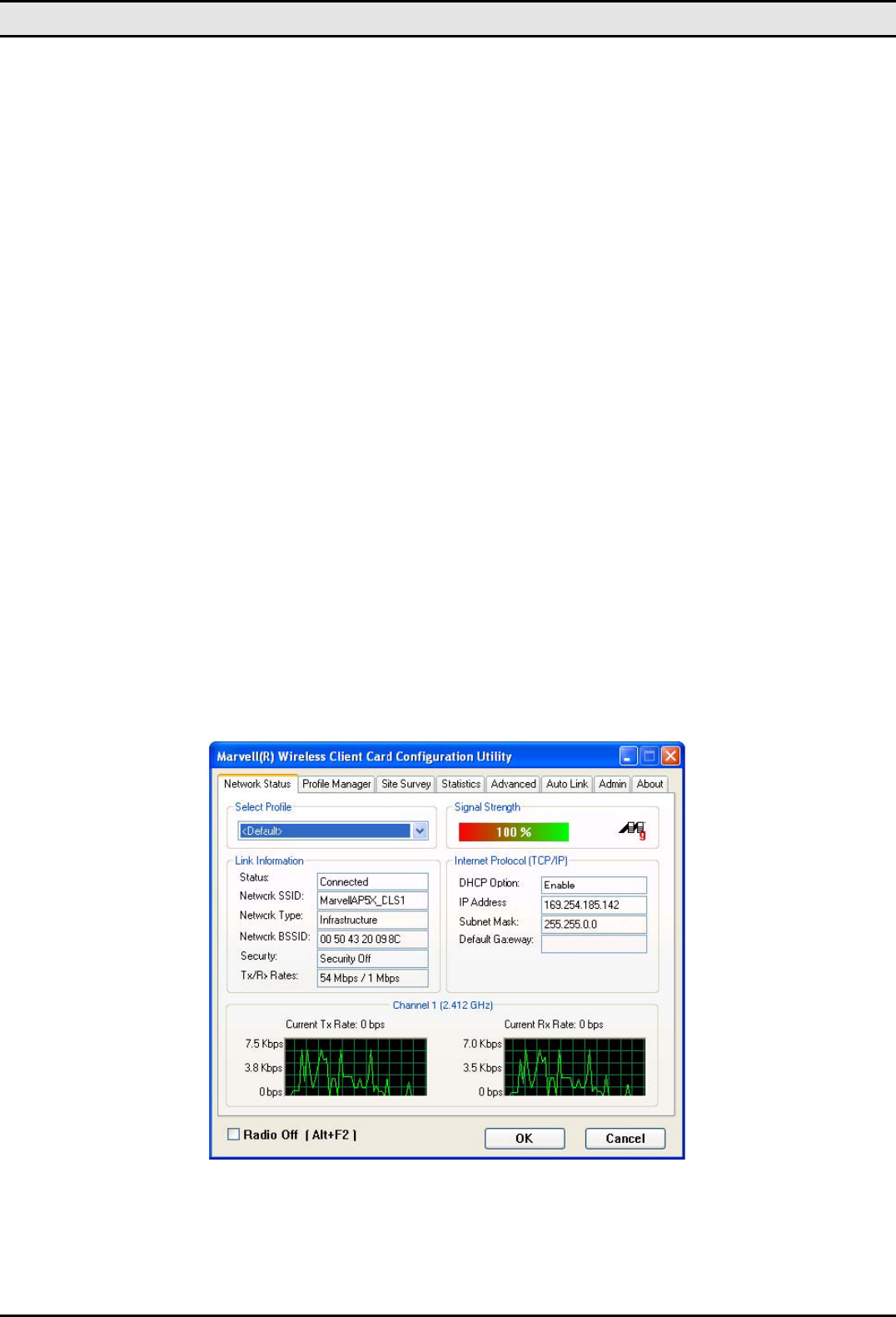Click the empty Default Gateway field
The width and height of the screenshot is (896, 1317).
point(594,944)
